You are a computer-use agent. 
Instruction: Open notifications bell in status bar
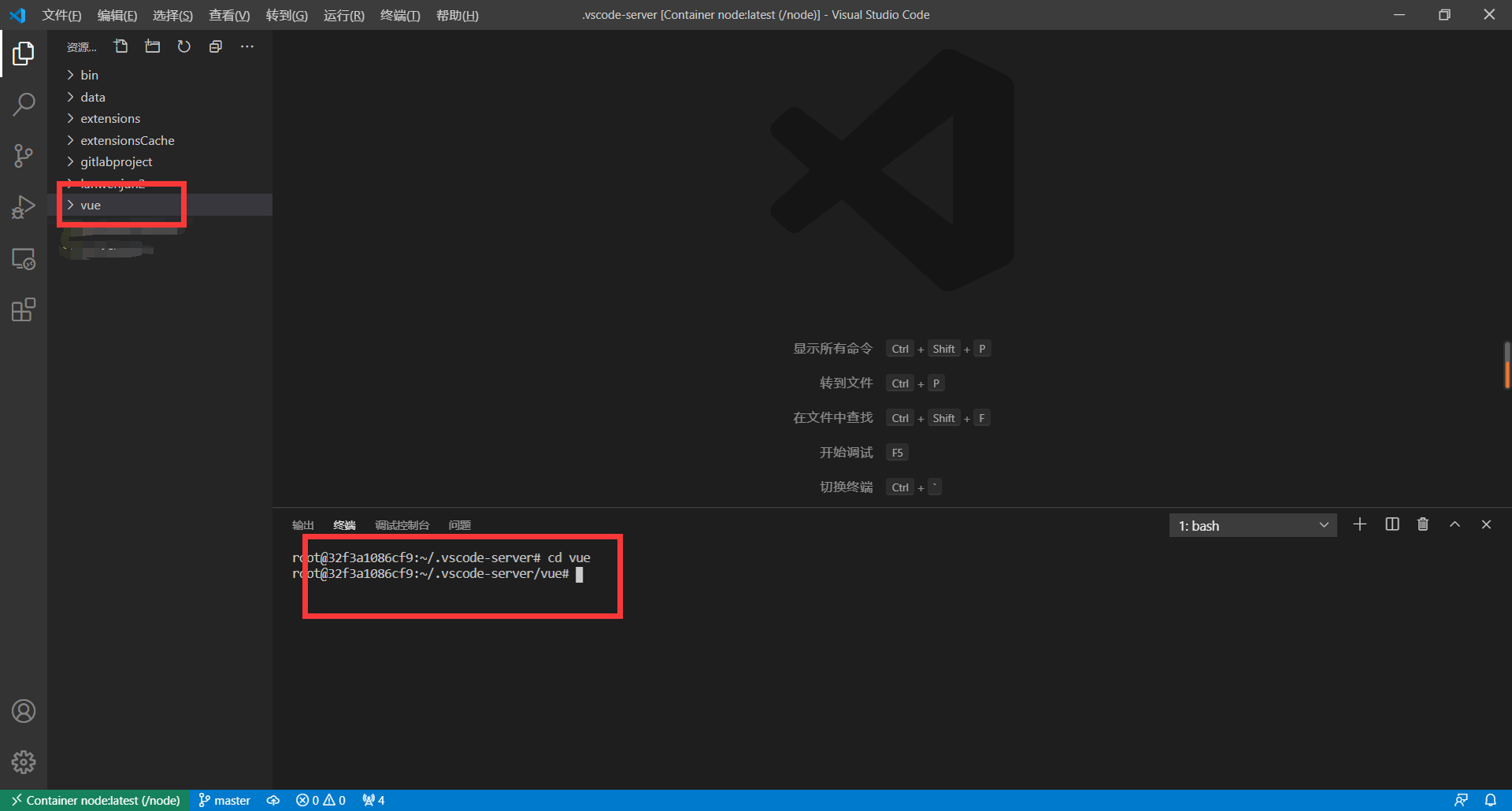[1490, 800]
